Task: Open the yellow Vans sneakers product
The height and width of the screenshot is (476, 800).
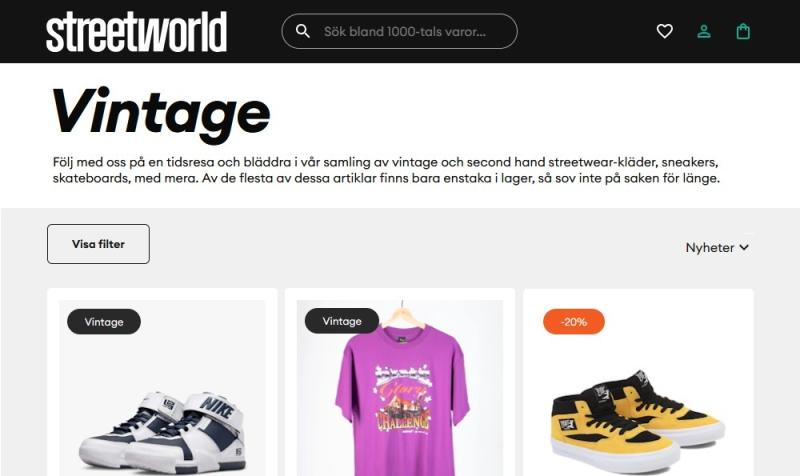Action: (x=638, y=416)
